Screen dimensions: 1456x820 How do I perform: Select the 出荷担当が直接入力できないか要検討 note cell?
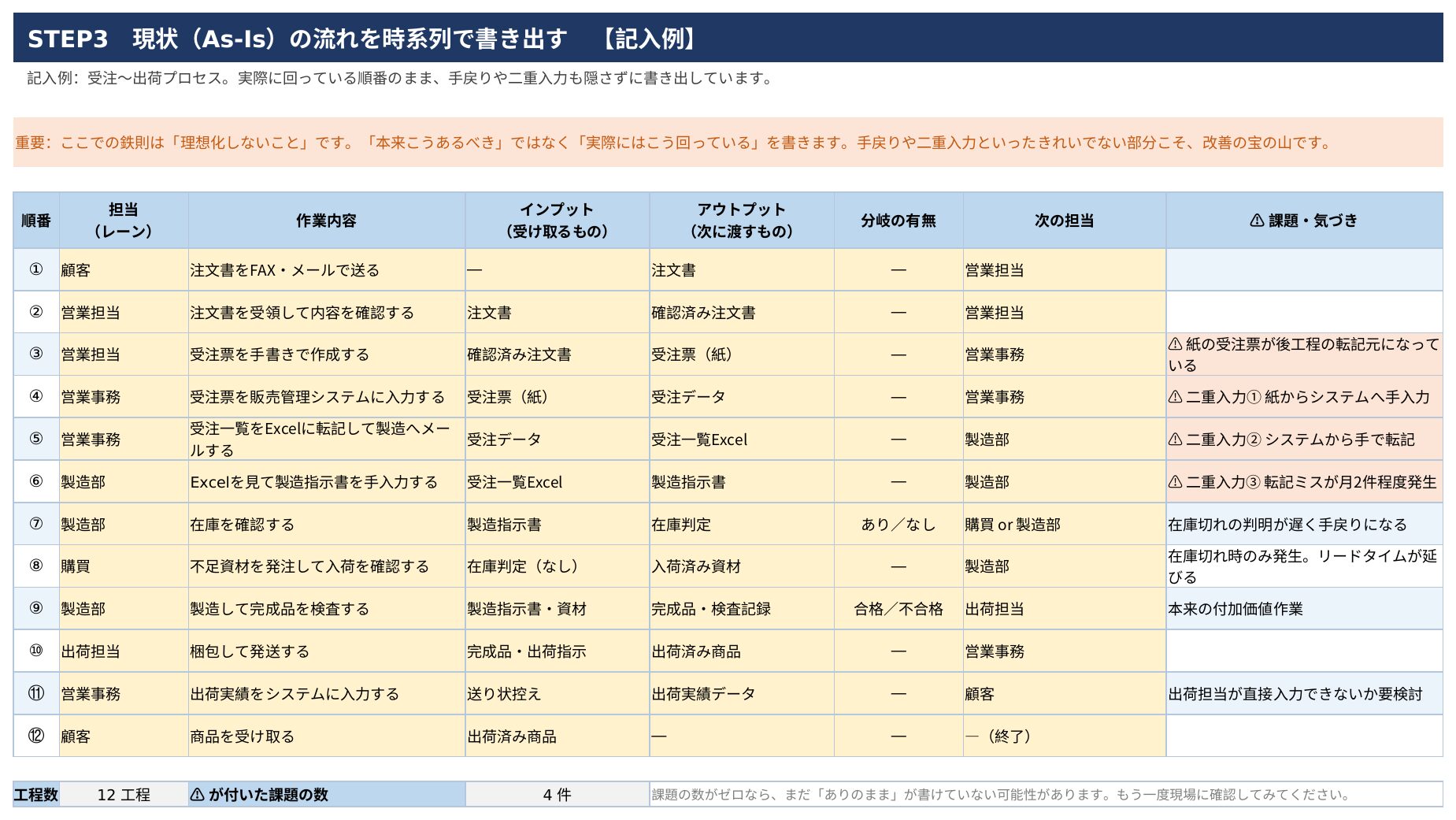pyautogui.click(x=1304, y=693)
